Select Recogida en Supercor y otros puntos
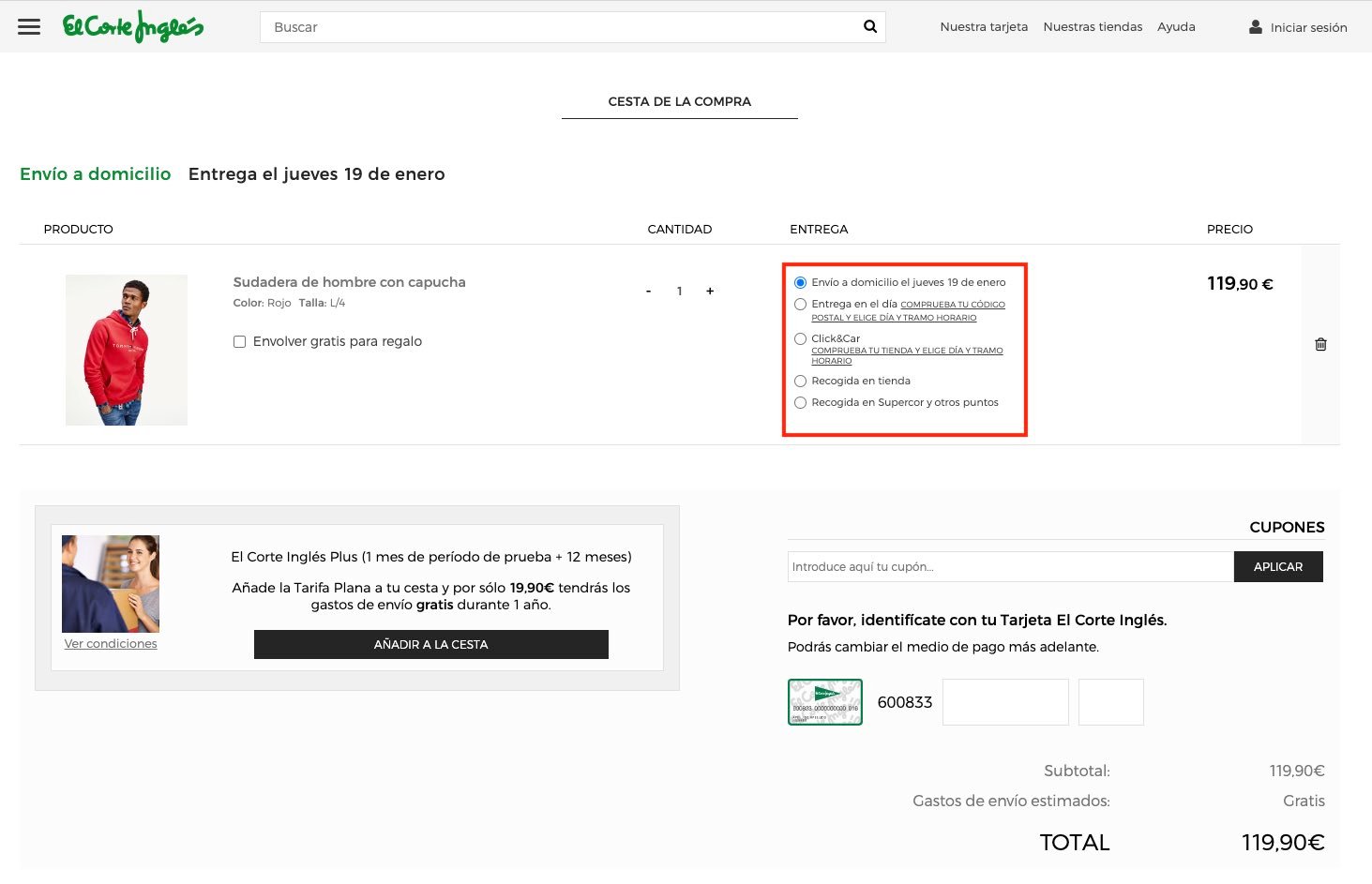 (x=800, y=402)
